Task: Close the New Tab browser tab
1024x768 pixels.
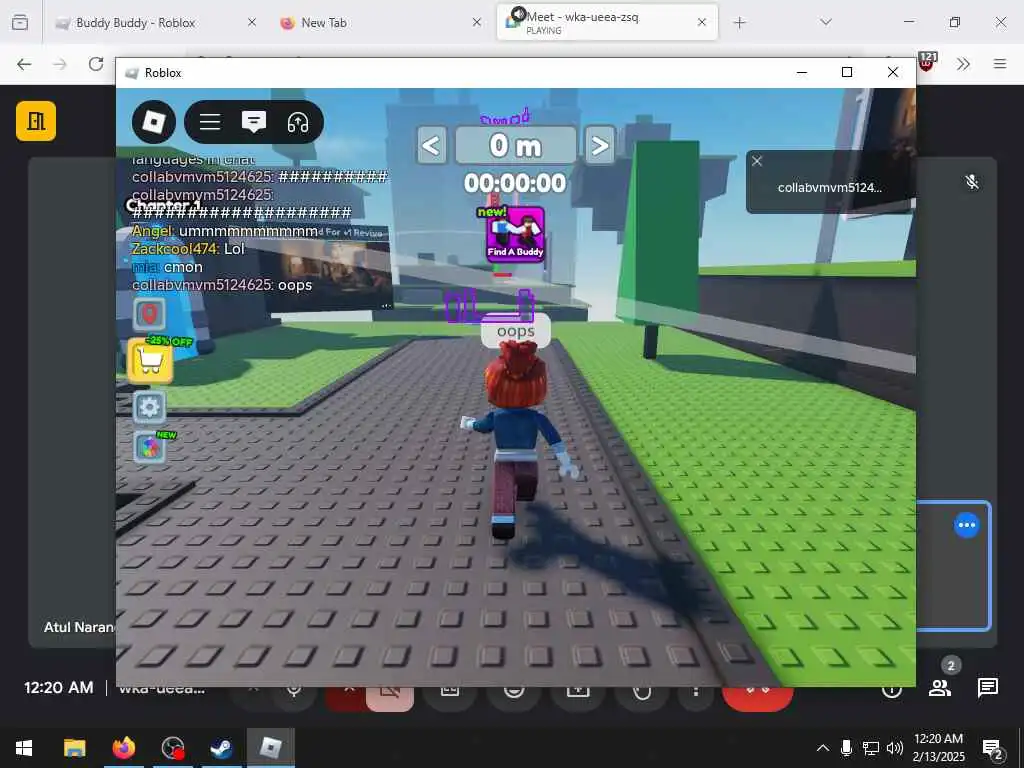Action: pyautogui.click(x=477, y=22)
